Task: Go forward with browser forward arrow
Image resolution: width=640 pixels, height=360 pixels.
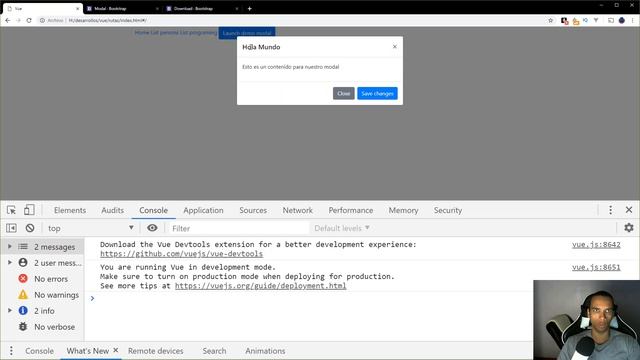Action: 18,20
